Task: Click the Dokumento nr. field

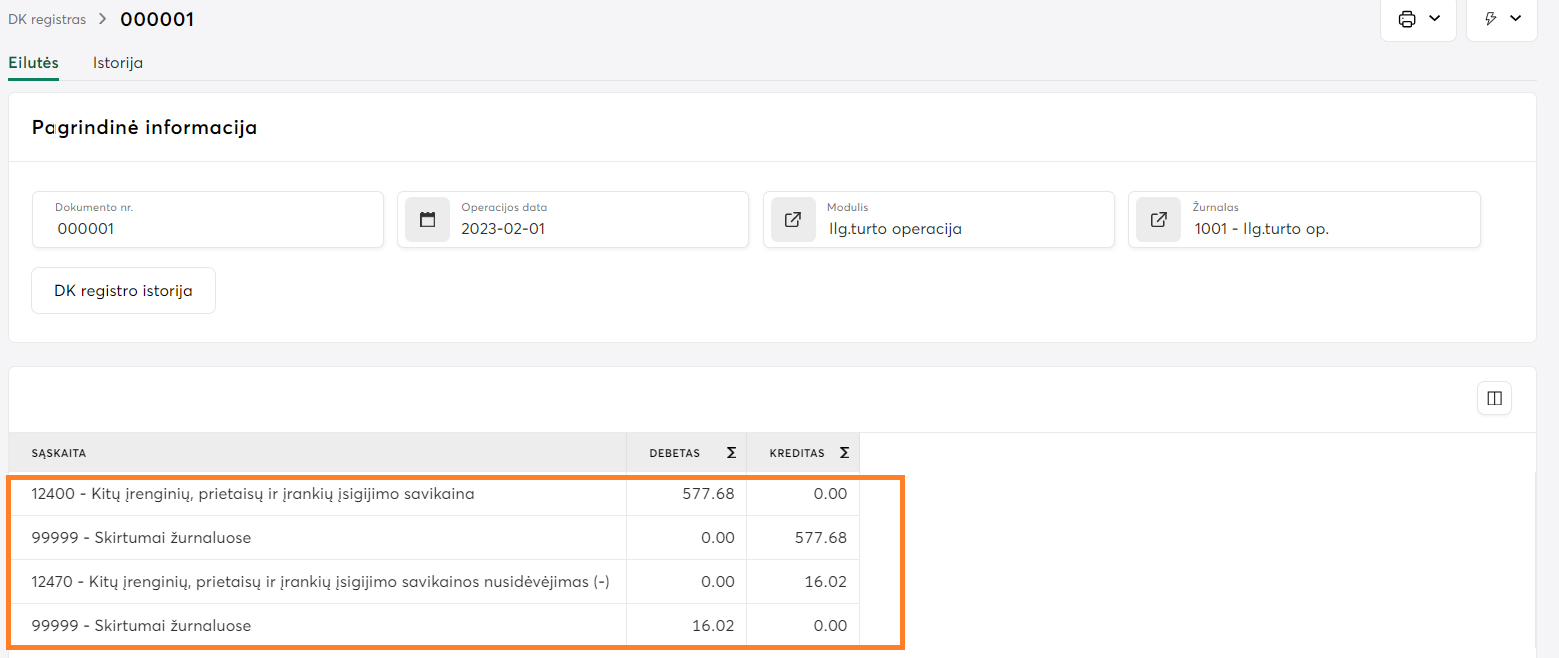Action: point(210,228)
